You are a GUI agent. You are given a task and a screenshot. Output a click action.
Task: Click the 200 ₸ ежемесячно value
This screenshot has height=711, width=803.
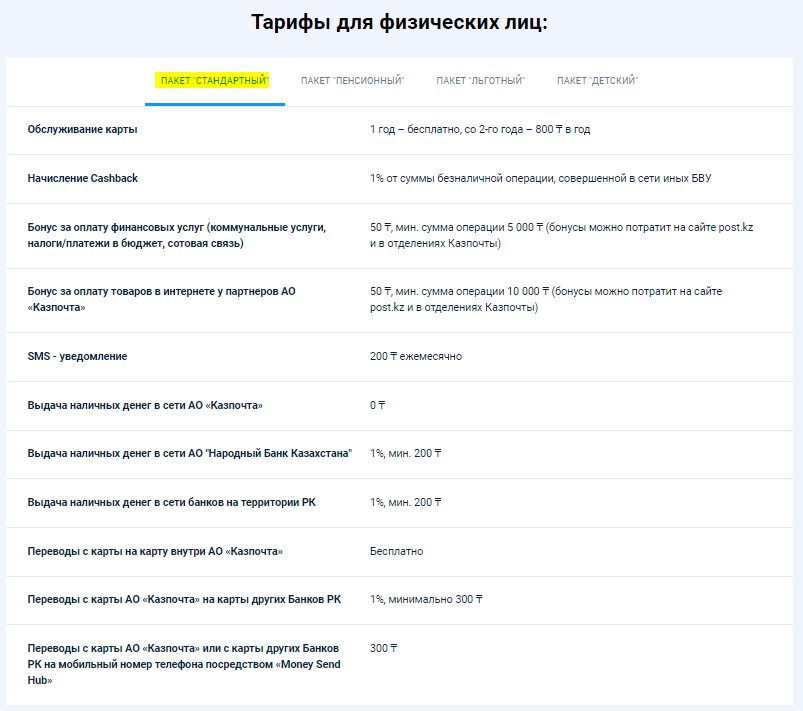416,356
